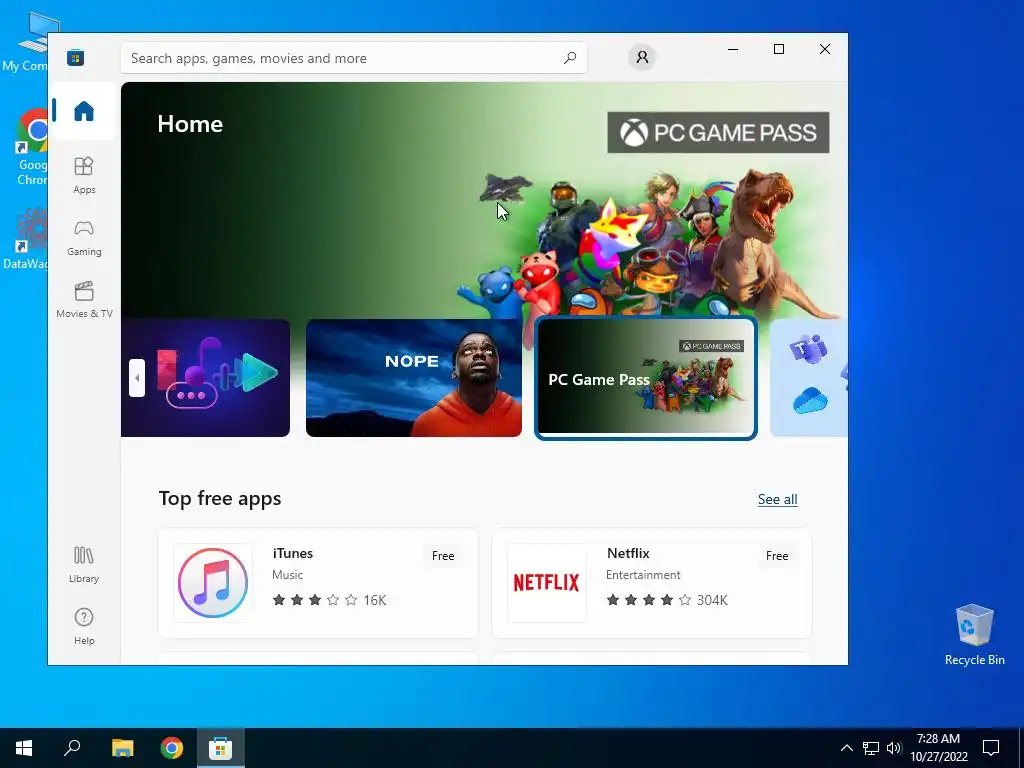Open the taskbar search icon
Screen dimensions: 1024x768
(x=72, y=748)
